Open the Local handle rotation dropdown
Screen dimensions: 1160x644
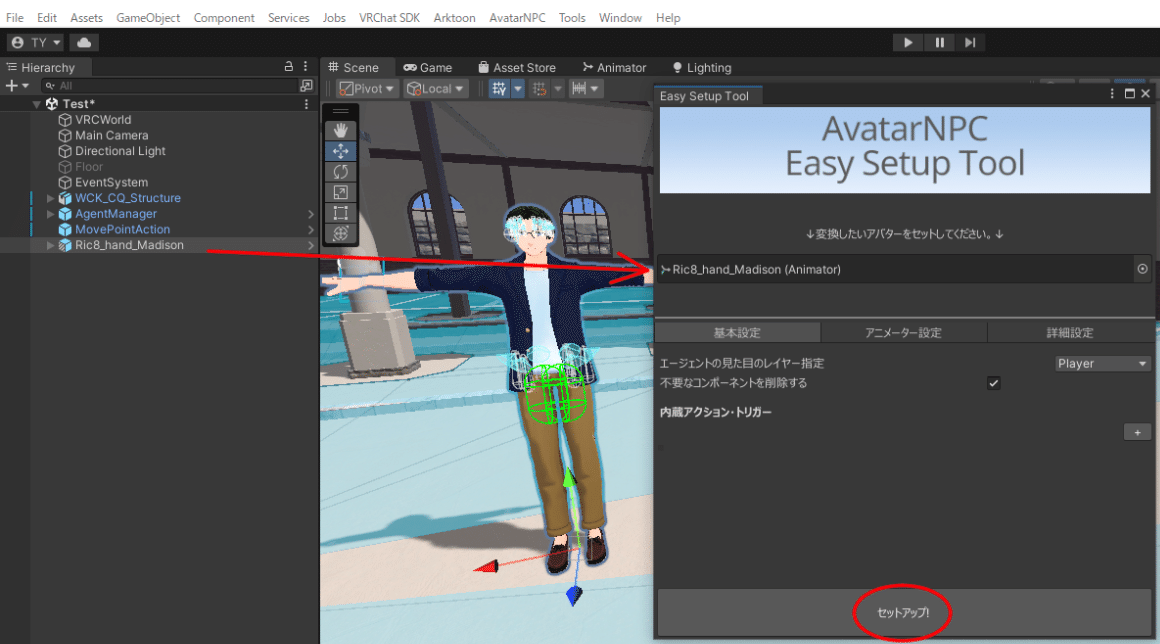[x=436, y=89]
